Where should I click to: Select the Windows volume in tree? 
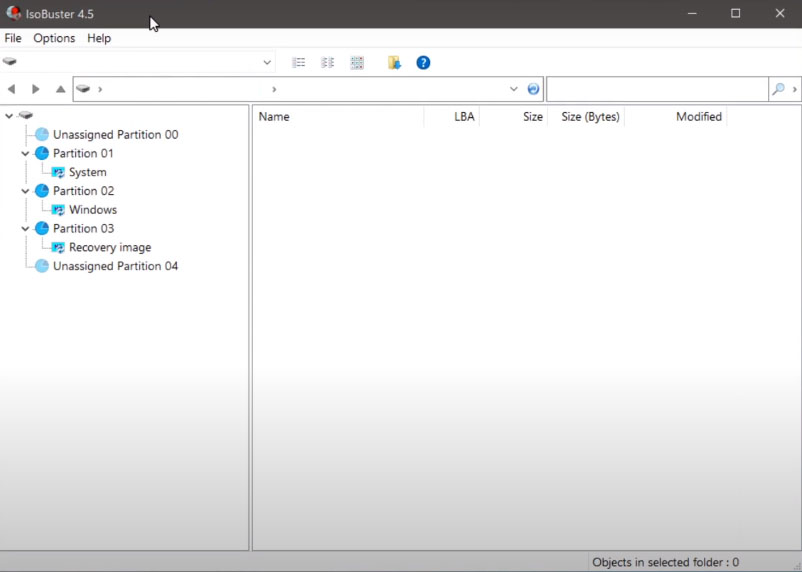92,210
